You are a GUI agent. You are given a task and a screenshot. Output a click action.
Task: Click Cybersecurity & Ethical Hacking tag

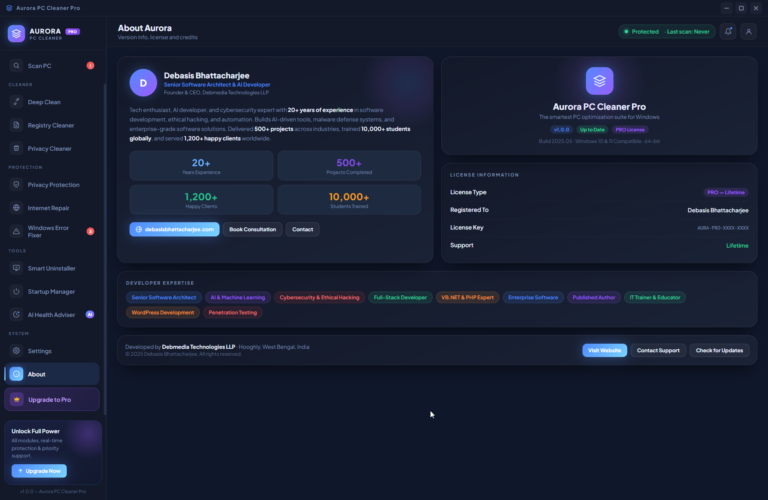319,297
